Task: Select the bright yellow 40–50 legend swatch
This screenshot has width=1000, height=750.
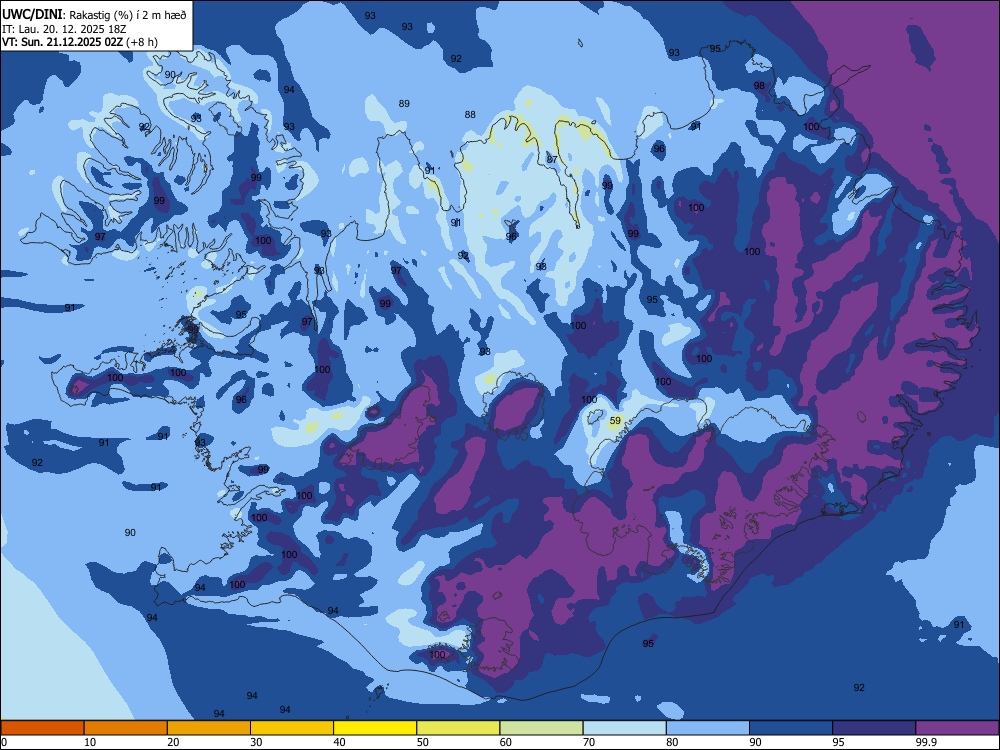Action: (375, 728)
